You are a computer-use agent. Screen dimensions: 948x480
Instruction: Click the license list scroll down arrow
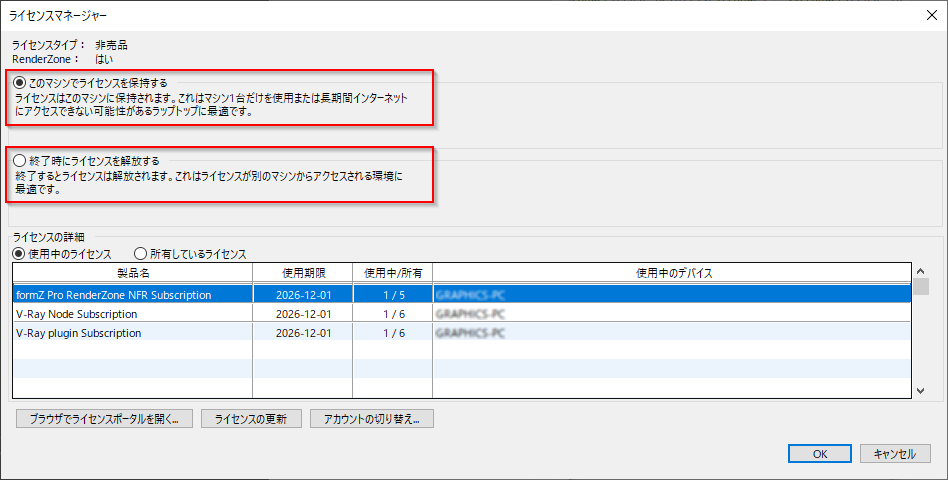920,392
